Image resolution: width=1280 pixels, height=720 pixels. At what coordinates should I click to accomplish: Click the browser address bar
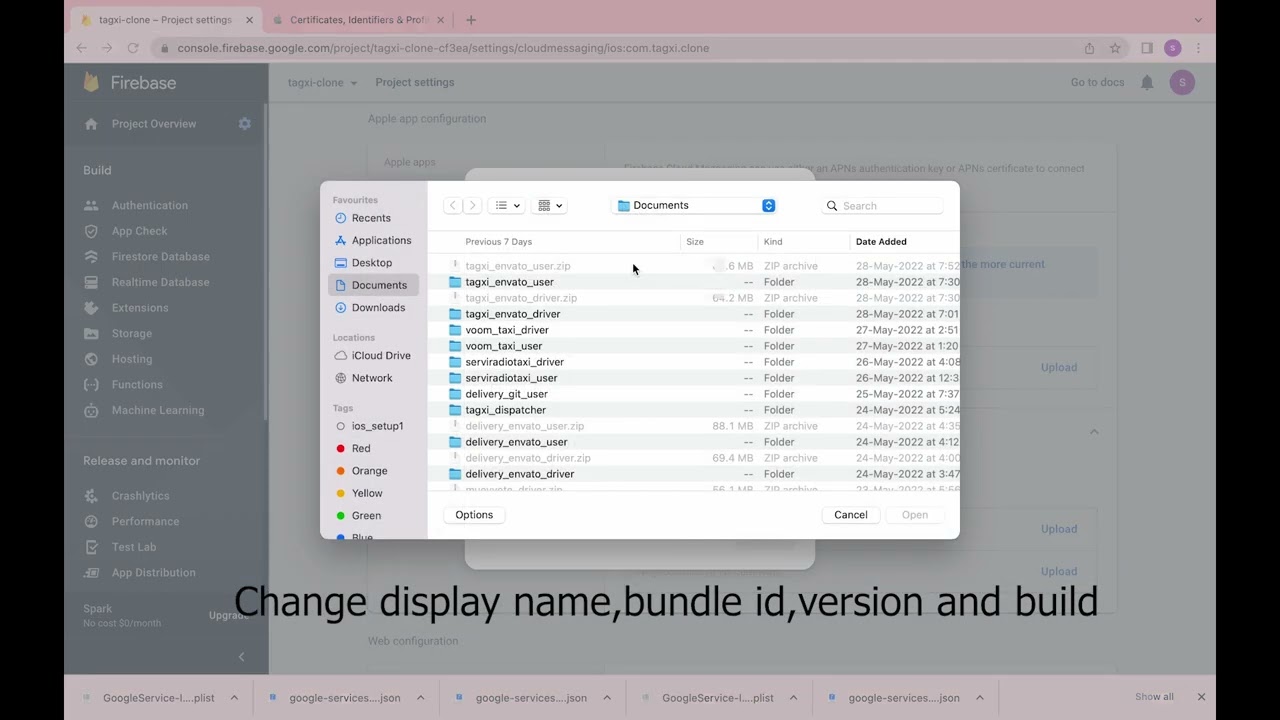click(620, 48)
